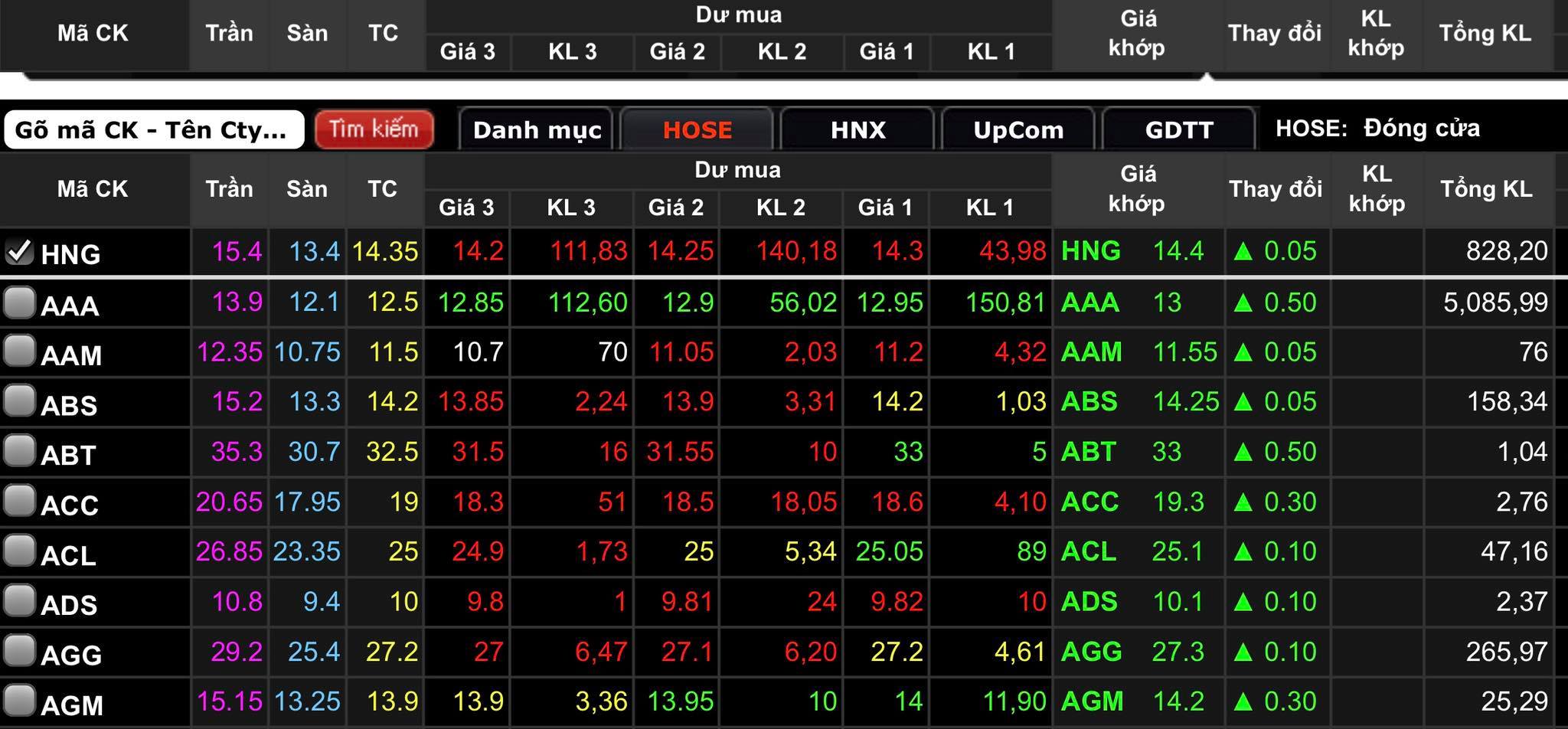This screenshot has width=1568, height=729.
Task: Click the green up arrow for AAA
Action: coord(1243,302)
